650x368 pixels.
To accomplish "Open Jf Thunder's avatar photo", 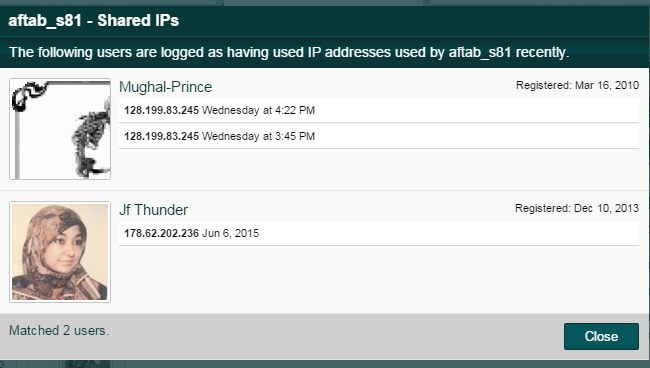I will [x=60, y=252].
